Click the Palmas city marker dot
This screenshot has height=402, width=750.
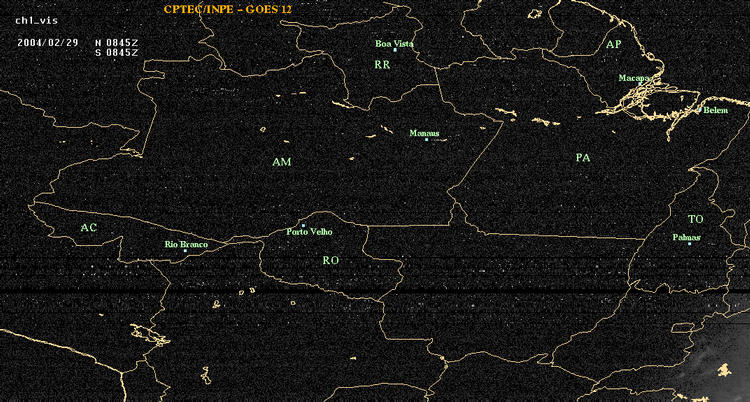coord(689,244)
